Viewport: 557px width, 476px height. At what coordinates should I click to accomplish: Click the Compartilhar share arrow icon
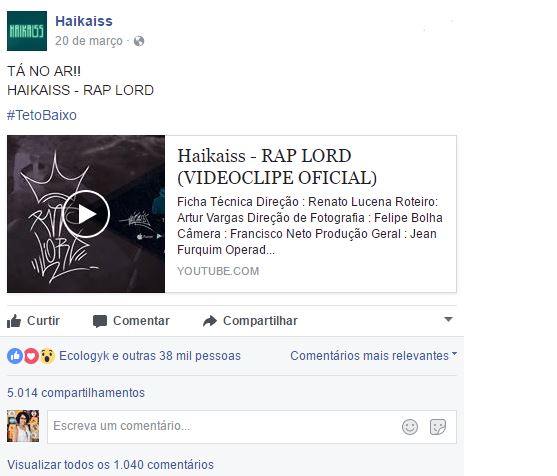pos(210,321)
